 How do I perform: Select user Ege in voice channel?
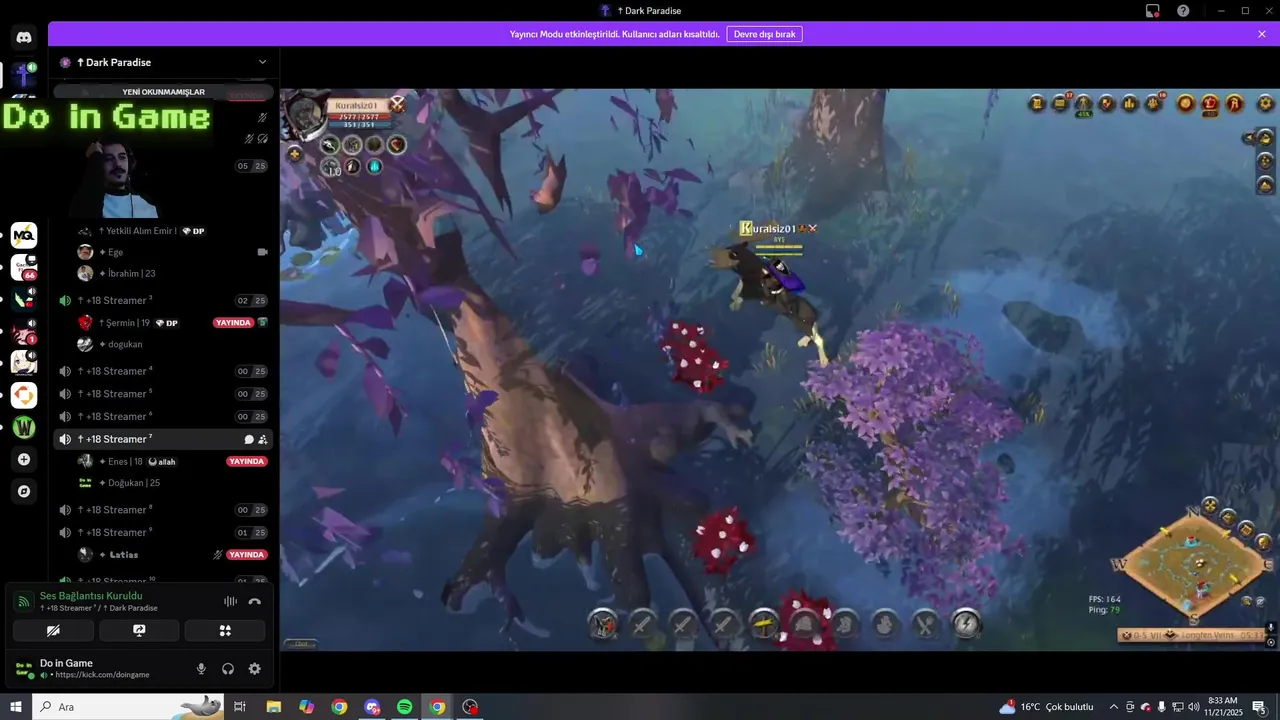click(172, 252)
